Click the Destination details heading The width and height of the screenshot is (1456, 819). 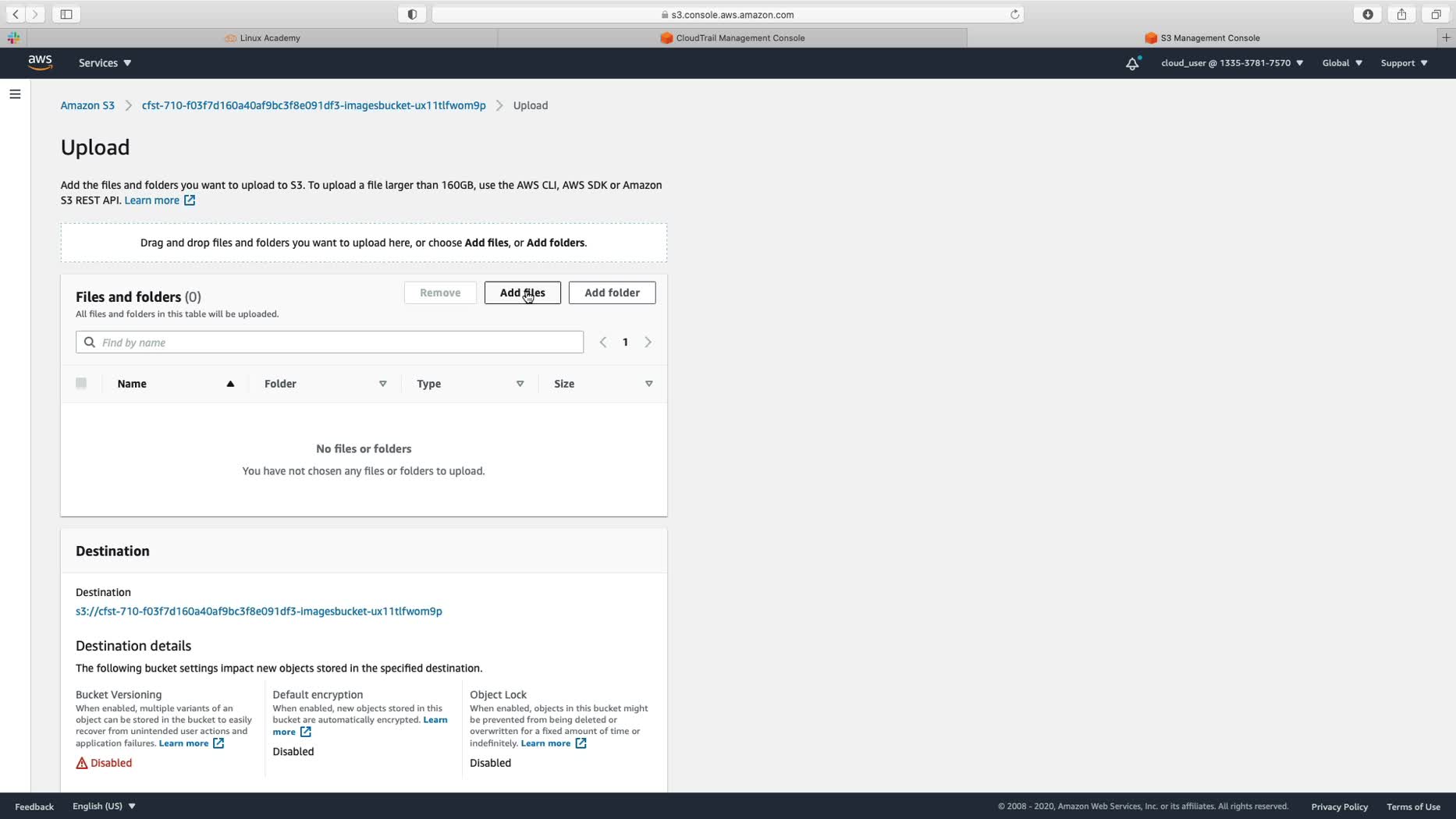pos(133,646)
